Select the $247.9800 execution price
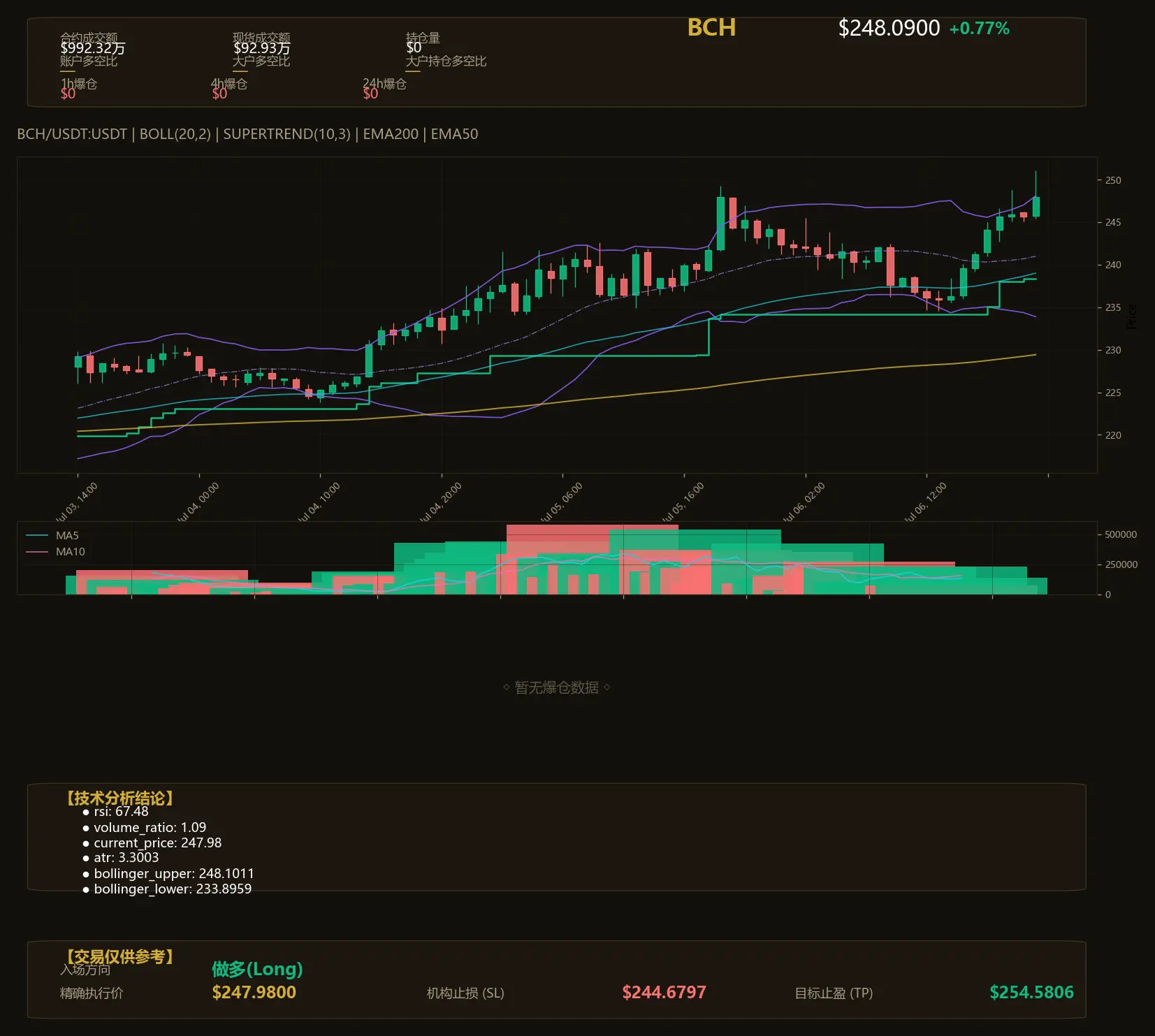The height and width of the screenshot is (1036, 1155). pos(254,993)
